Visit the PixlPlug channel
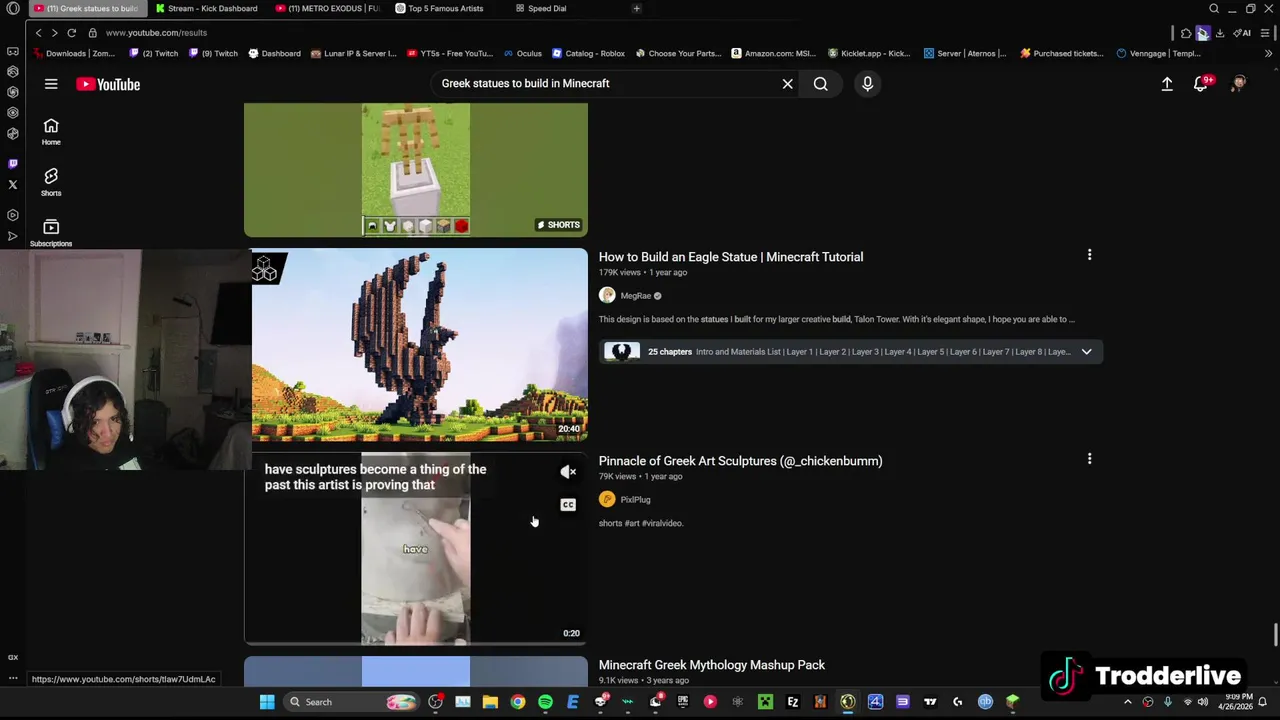 635,500
